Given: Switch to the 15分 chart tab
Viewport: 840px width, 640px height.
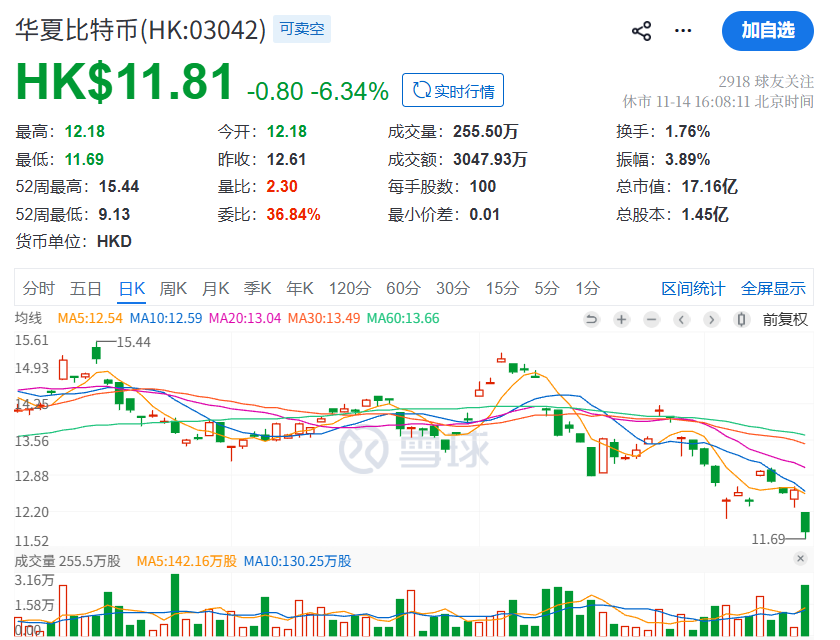Looking at the screenshot, I should click(x=502, y=289).
